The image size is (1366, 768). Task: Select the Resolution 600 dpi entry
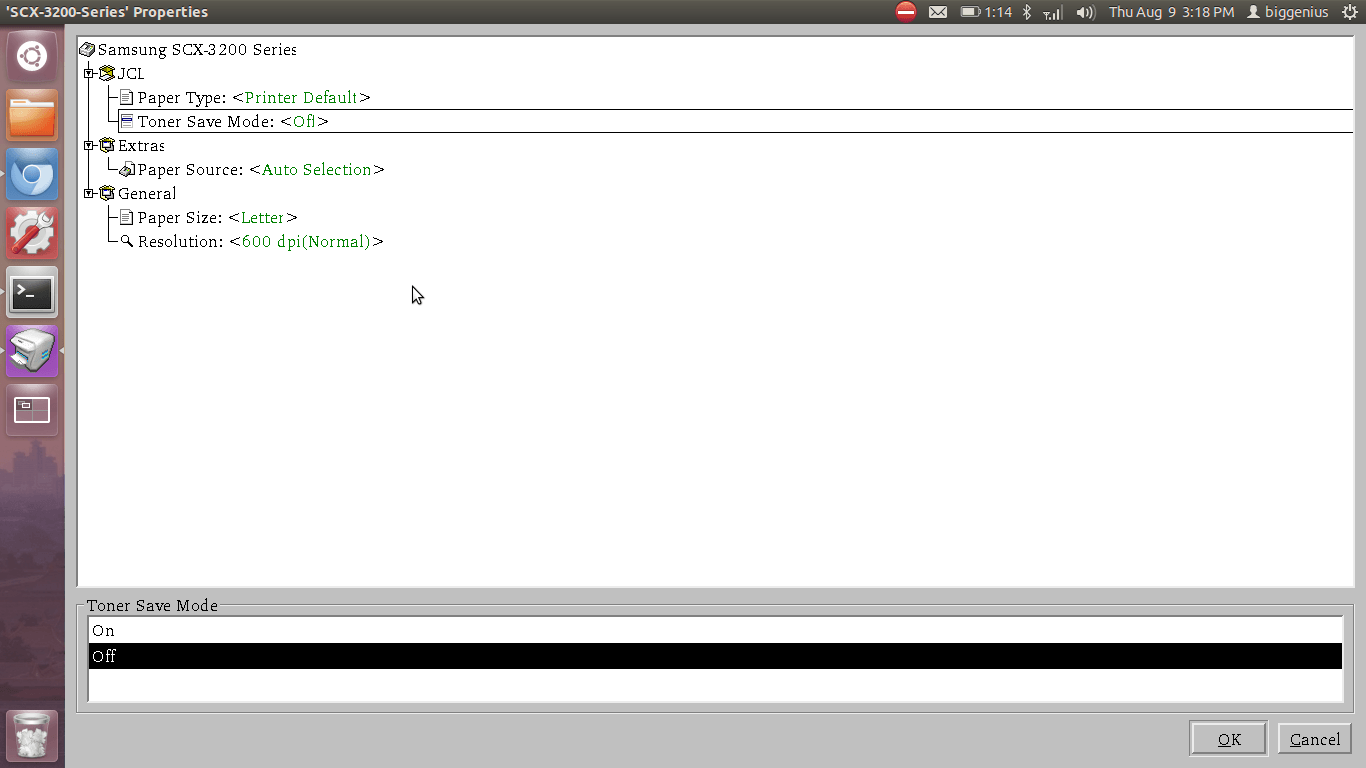tap(251, 241)
